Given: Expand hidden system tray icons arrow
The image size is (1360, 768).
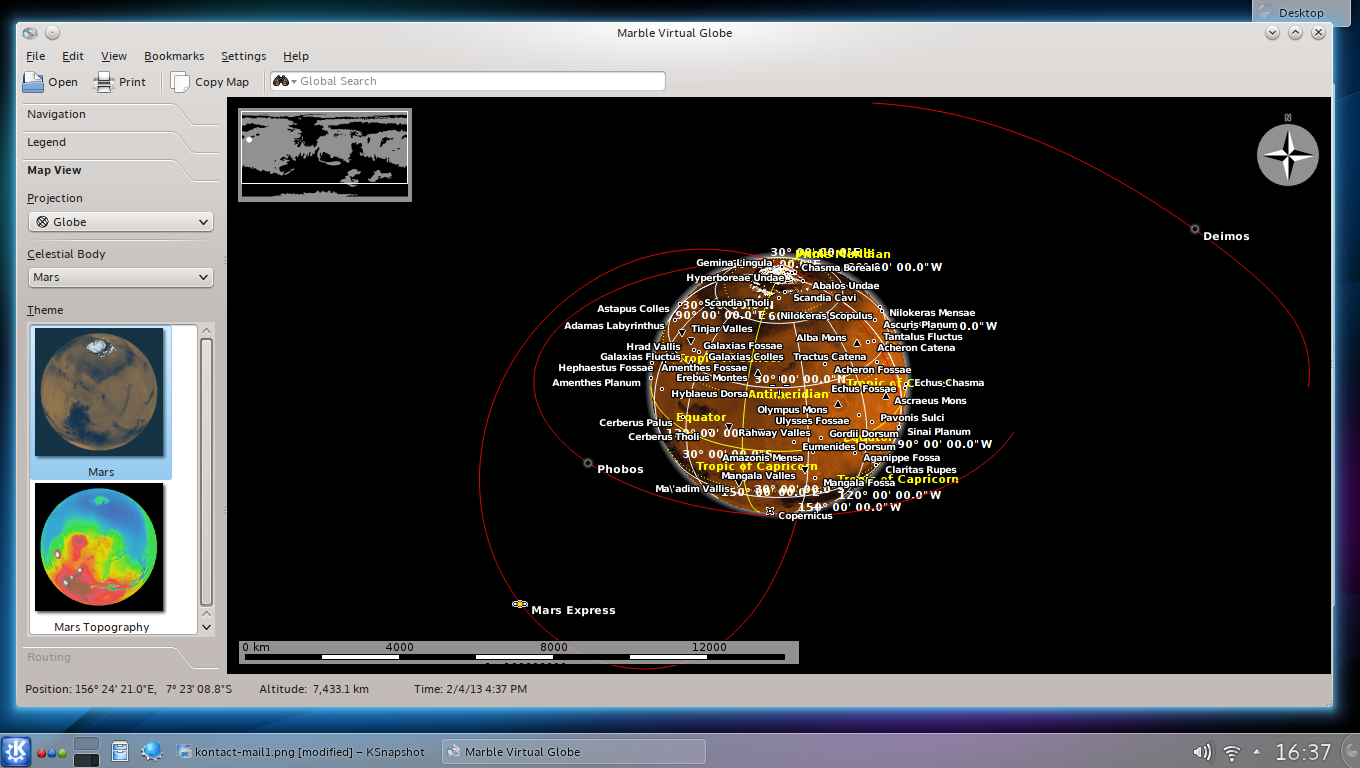Looking at the screenshot, I should [1255, 752].
